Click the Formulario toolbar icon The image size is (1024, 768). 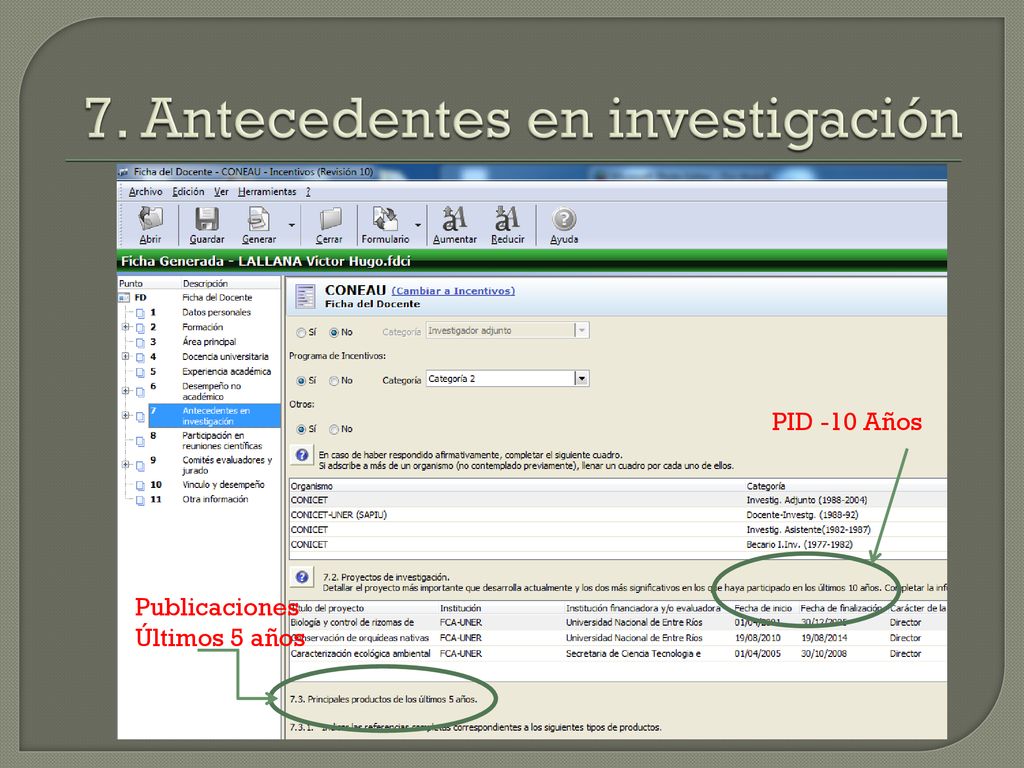385,219
